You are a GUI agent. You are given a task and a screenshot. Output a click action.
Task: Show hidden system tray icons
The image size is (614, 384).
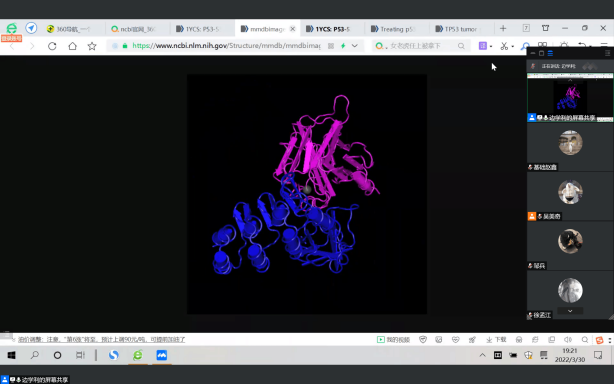pos(482,355)
